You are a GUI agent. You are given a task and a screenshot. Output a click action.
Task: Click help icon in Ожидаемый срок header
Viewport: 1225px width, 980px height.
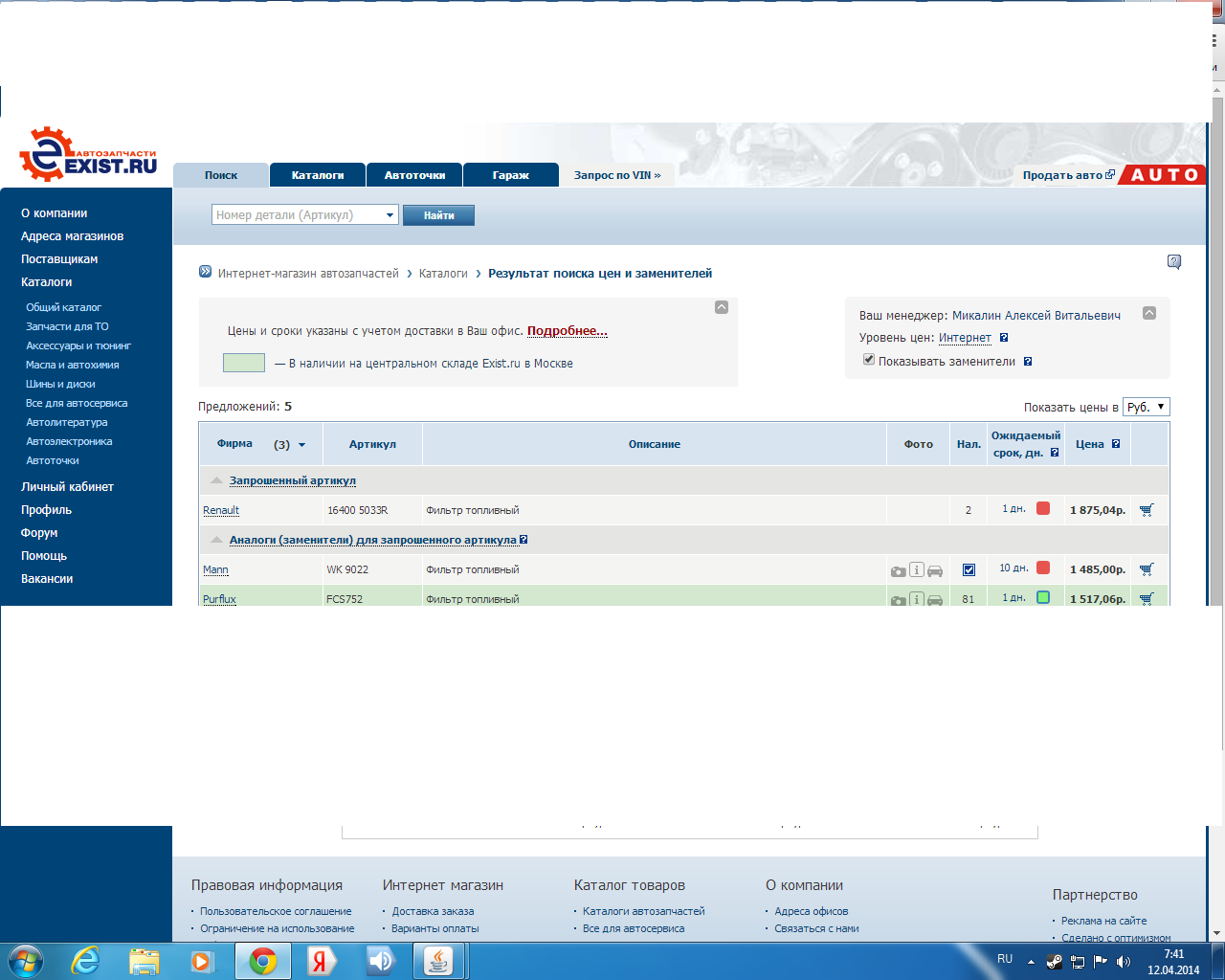coord(1055,453)
